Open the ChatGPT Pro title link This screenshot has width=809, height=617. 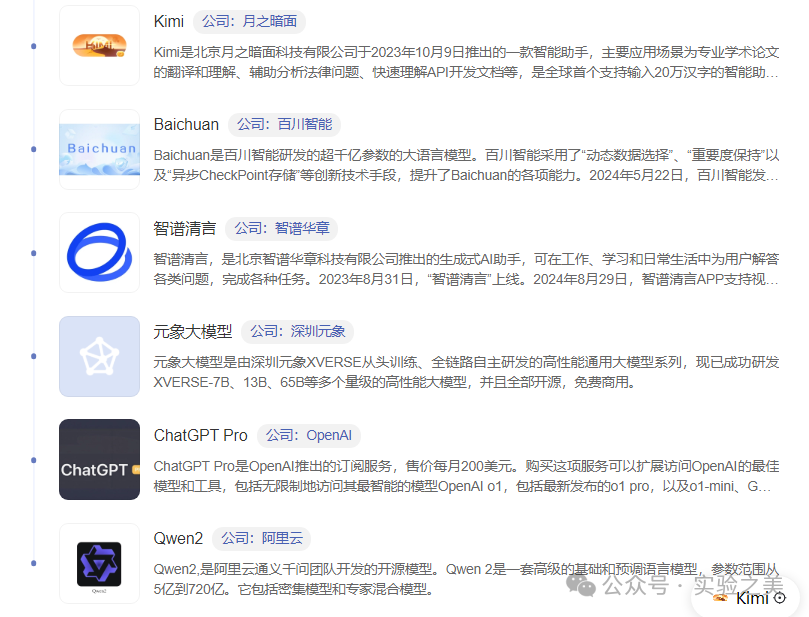pyautogui.click(x=201, y=435)
